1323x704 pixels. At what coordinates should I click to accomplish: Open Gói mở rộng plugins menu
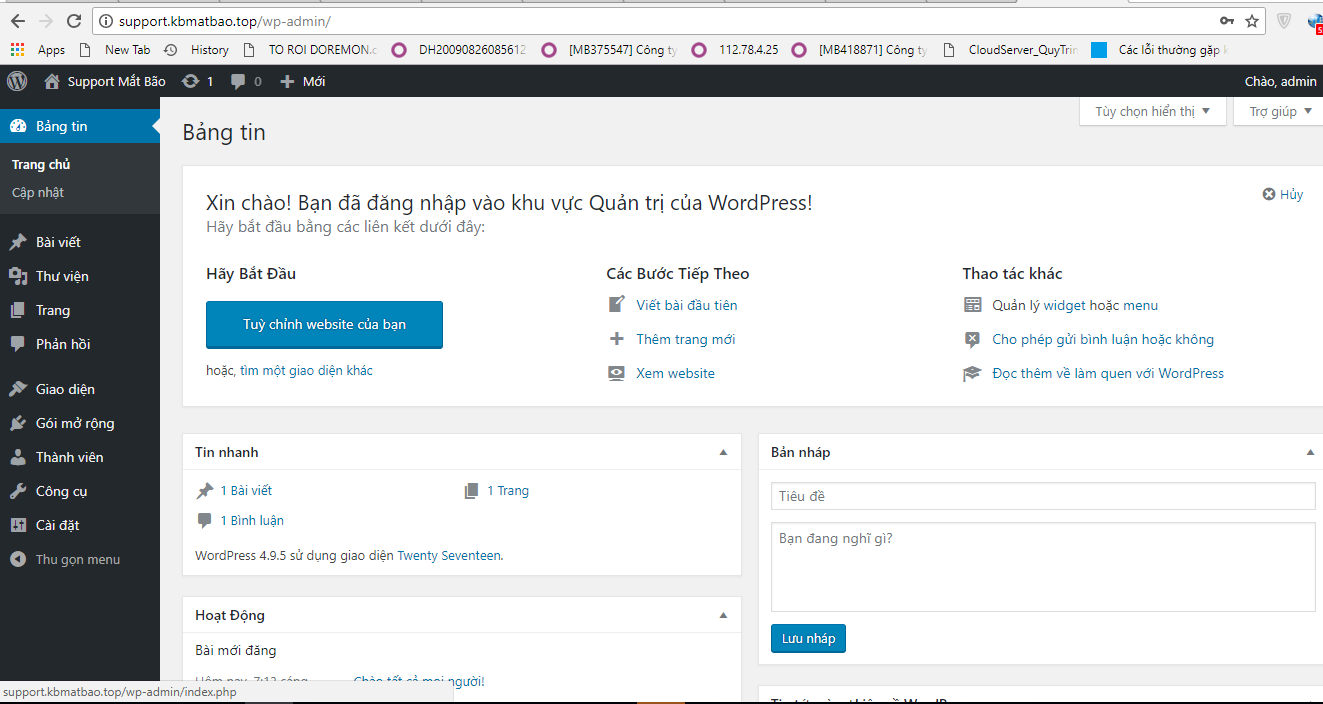(75, 423)
